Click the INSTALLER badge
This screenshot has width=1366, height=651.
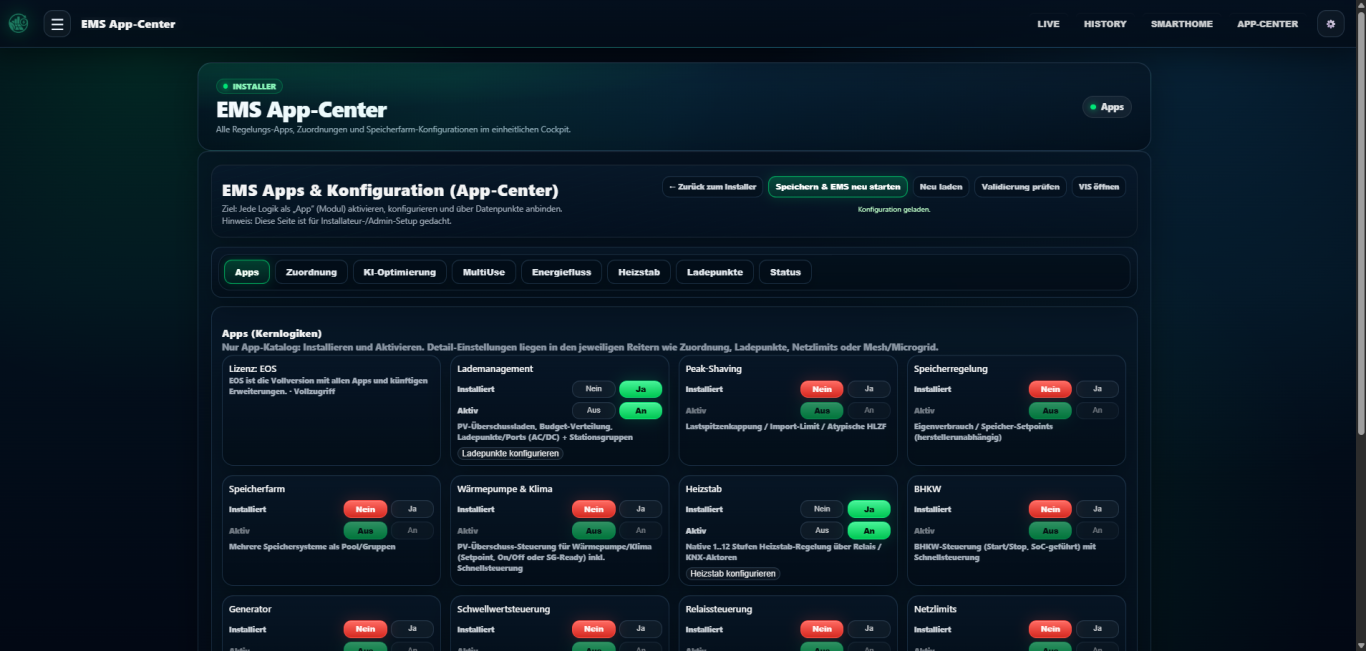coord(249,86)
